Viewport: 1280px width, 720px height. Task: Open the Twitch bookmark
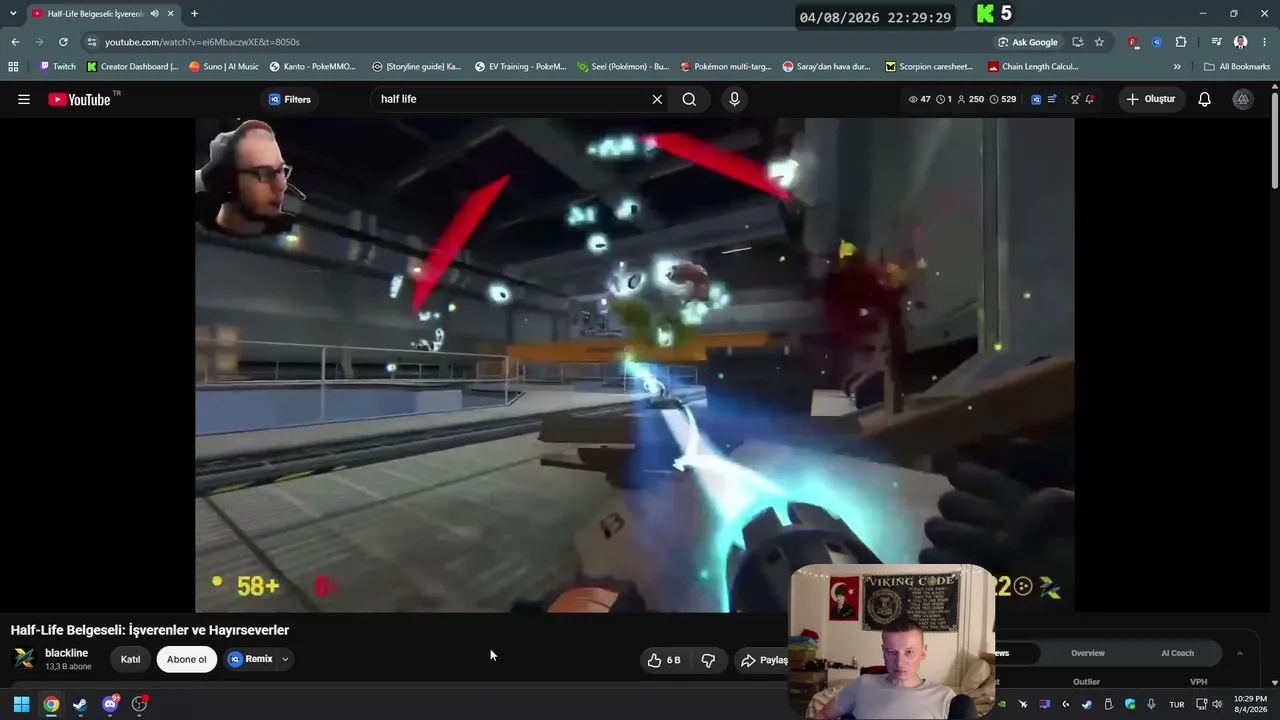click(57, 67)
